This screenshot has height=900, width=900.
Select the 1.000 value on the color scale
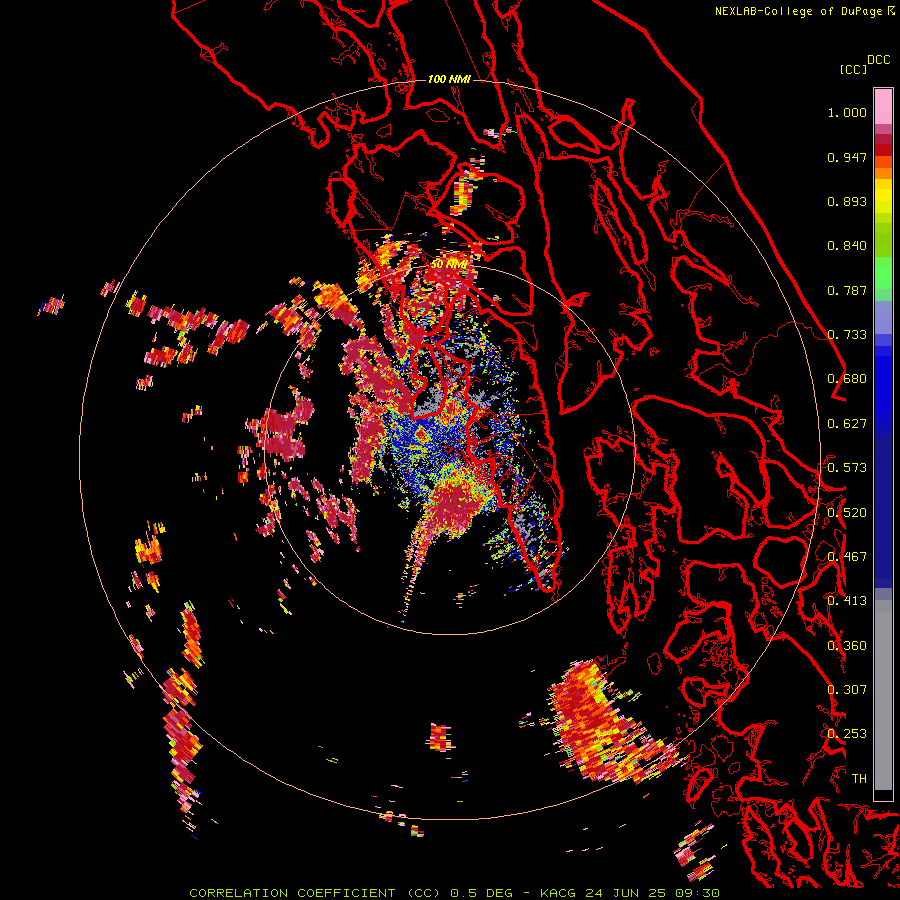[847, 112]
